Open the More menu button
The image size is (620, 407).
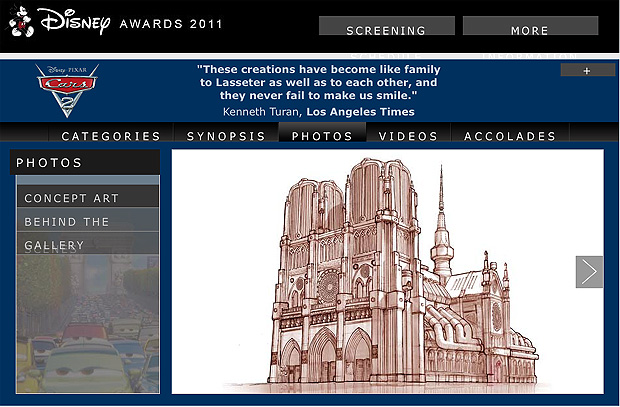(530, 26)
